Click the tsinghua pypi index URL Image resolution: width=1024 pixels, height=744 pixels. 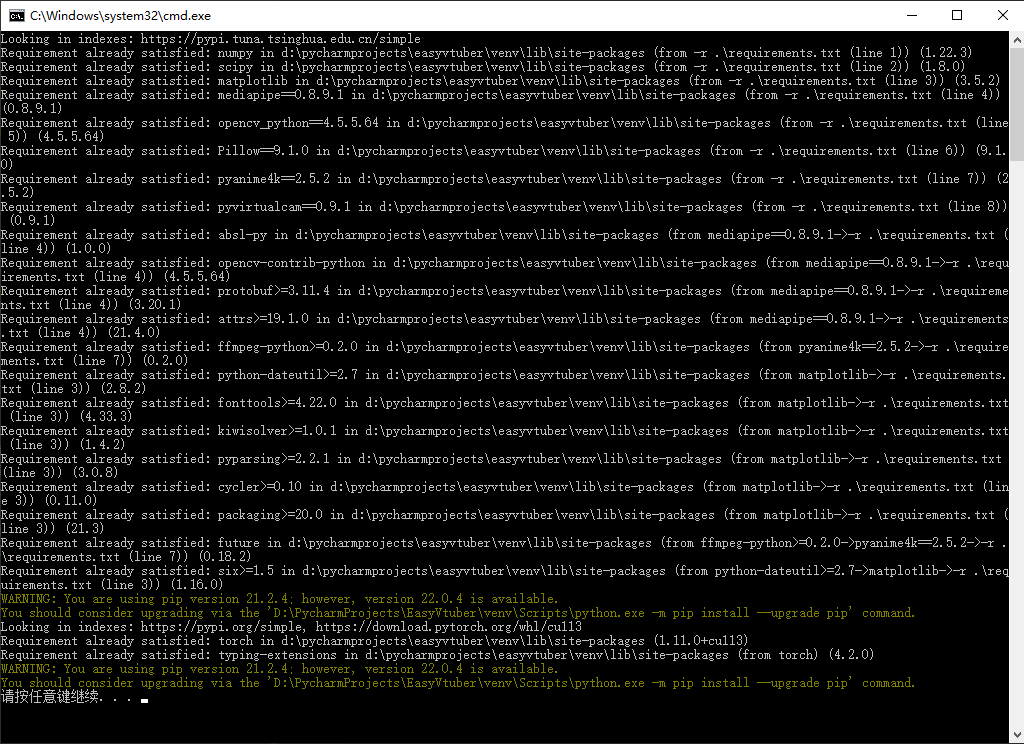(x=281, y=39)
